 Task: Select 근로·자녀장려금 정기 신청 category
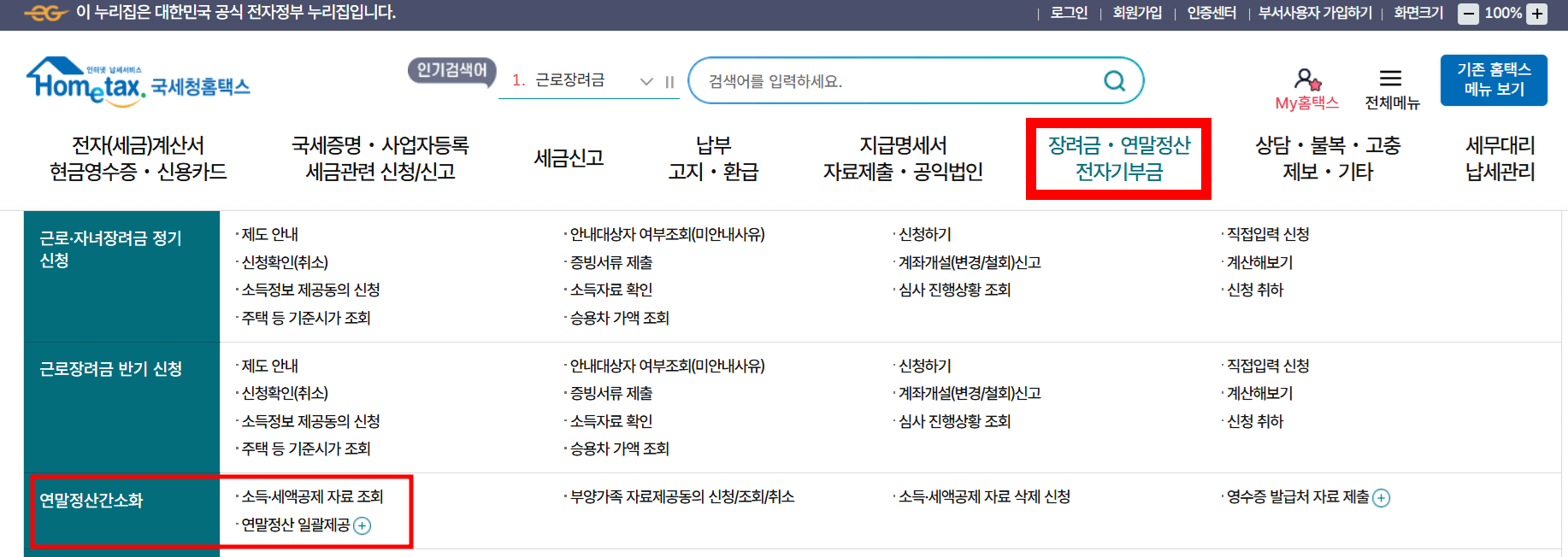click(110, 249)
